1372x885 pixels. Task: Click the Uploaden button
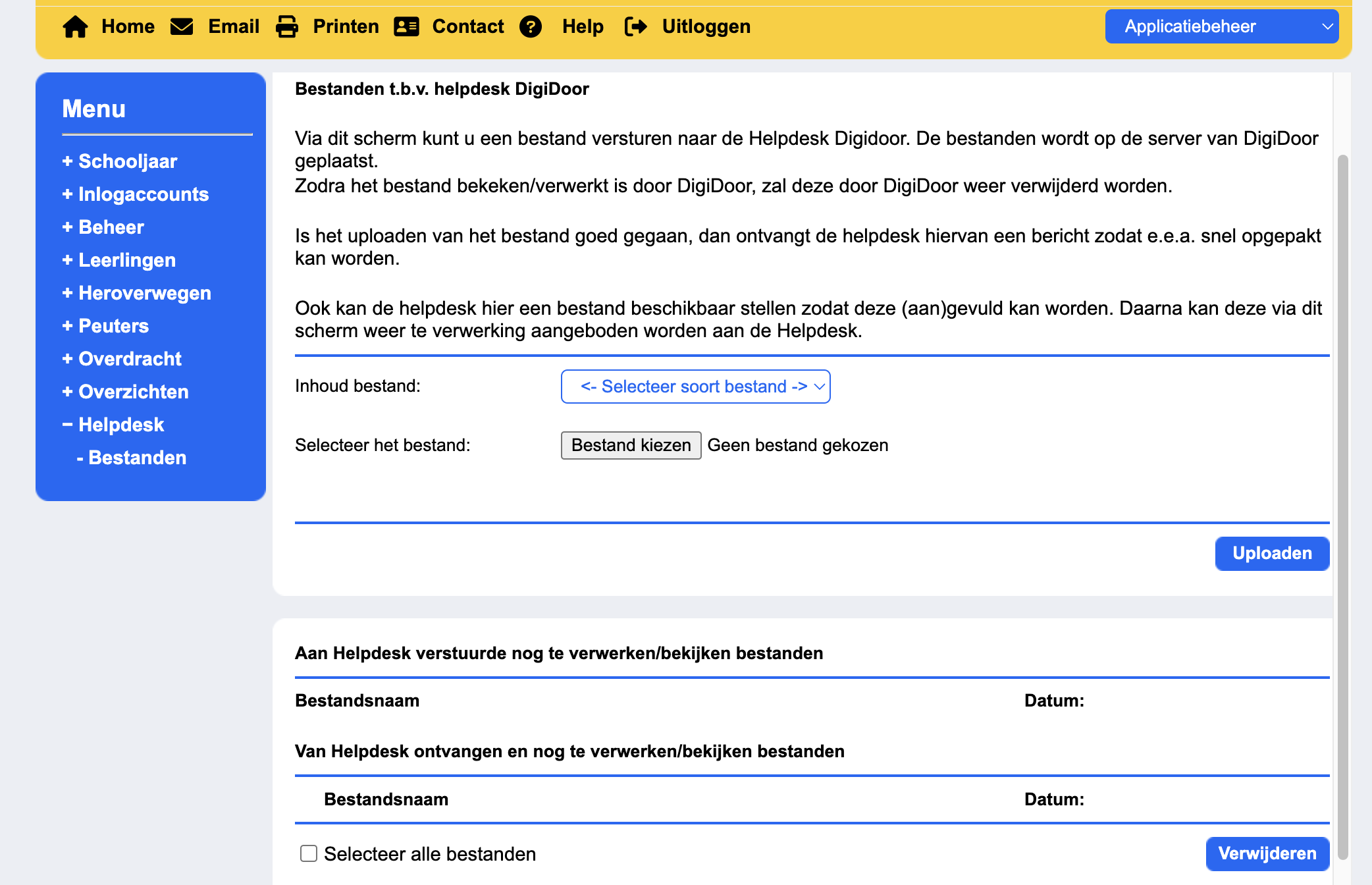(1272, 554)
